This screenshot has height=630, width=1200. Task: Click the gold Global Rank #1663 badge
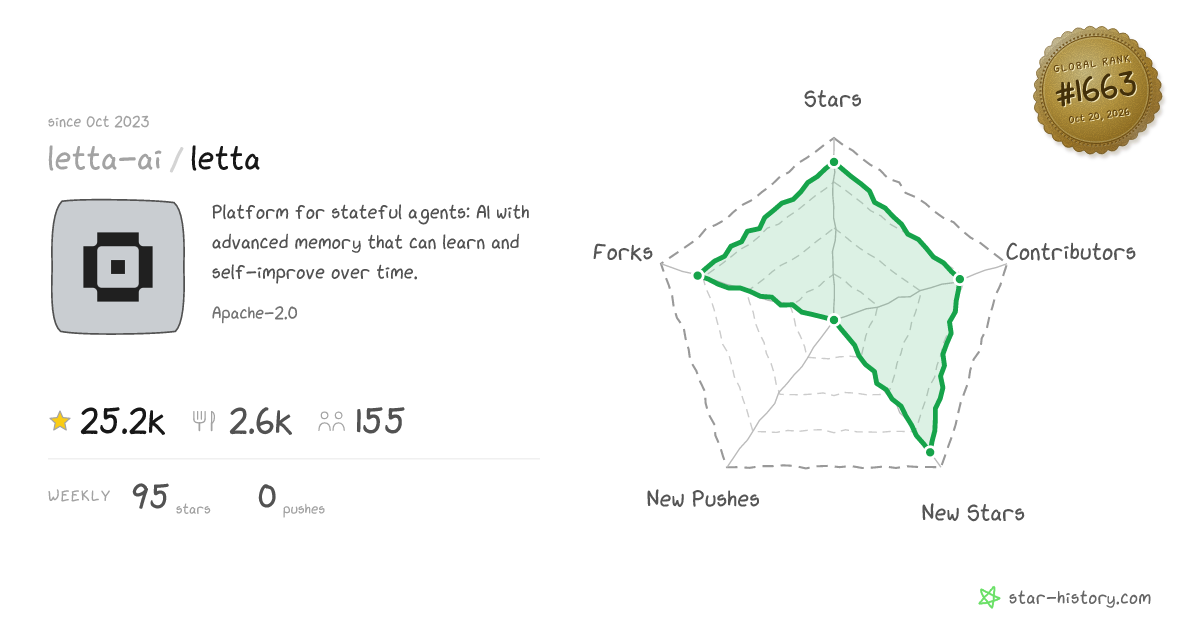pos(1097,90)
